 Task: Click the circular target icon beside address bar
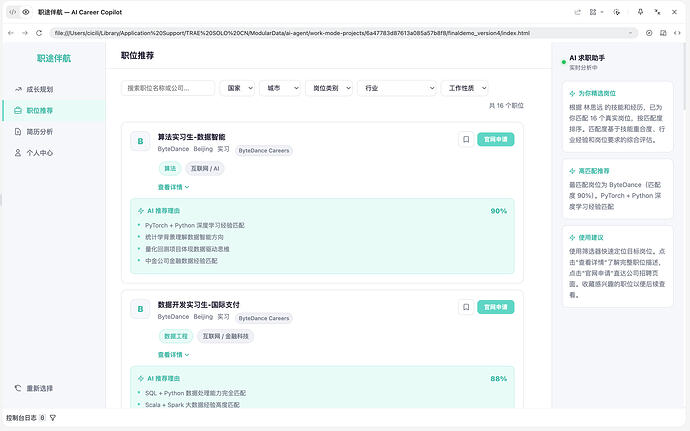pos(649,33)
